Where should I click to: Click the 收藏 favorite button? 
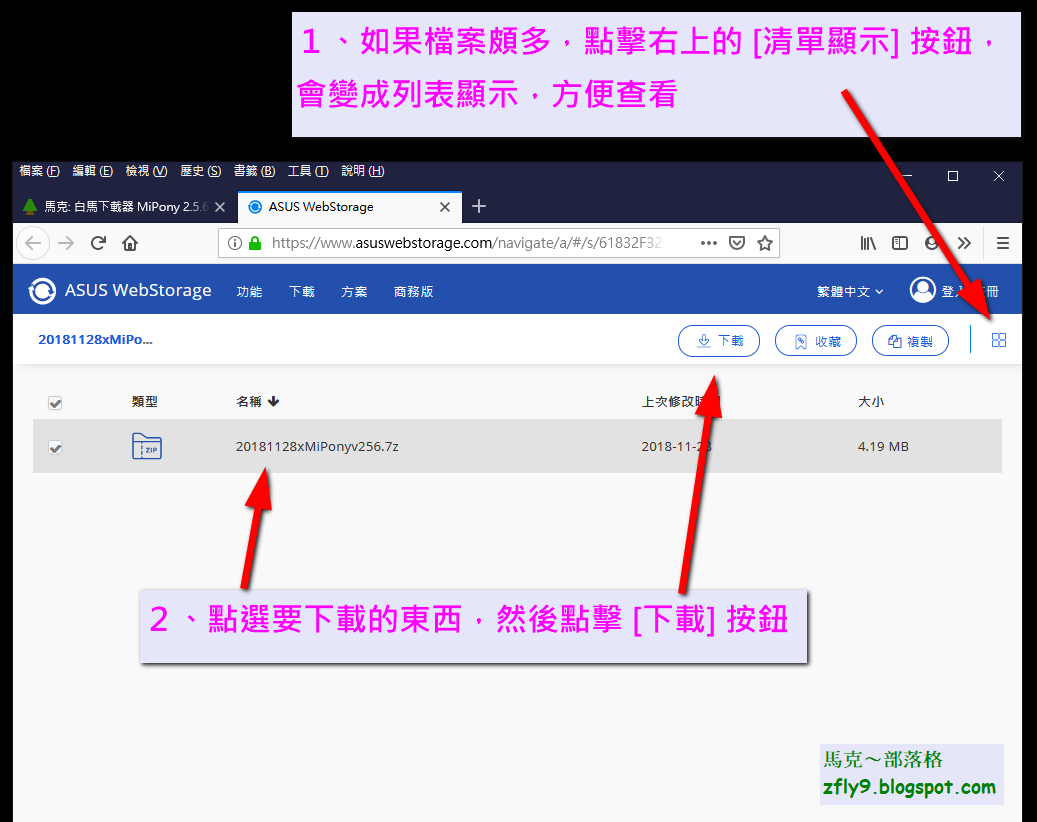(816, 341)
